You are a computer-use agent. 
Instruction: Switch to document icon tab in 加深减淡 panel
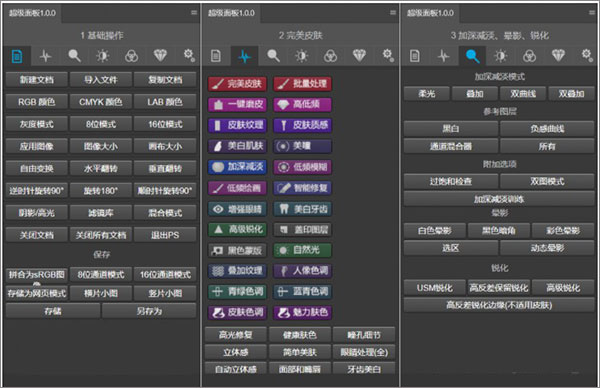[415, 56]
